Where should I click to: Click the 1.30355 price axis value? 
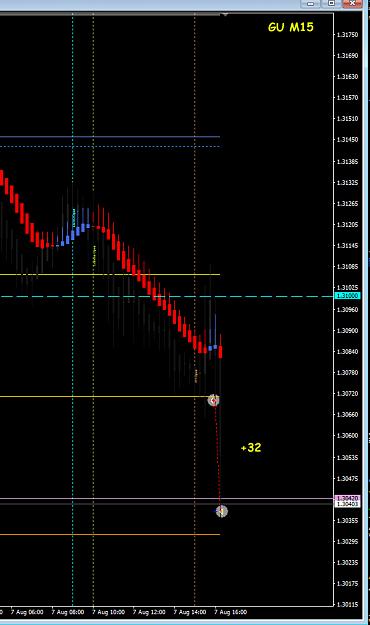pos(347,521)
